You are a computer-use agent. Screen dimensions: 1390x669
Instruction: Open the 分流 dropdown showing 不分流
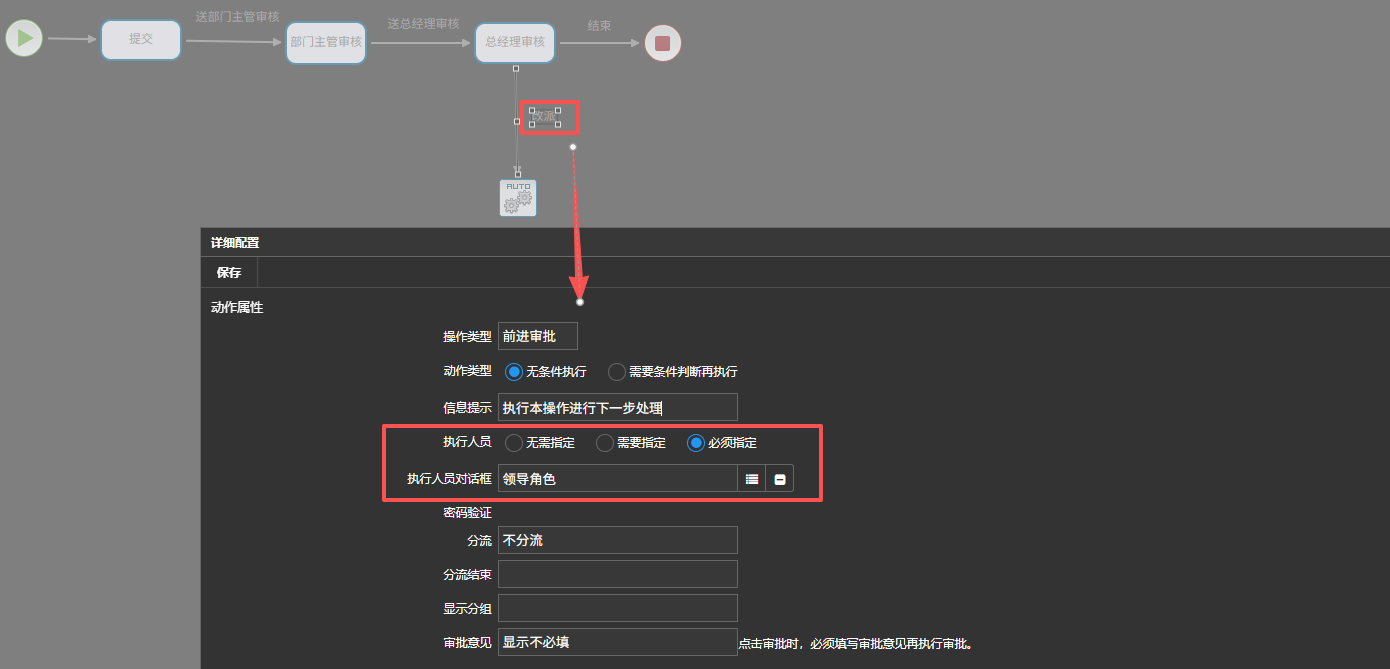(x=617, y=540)
